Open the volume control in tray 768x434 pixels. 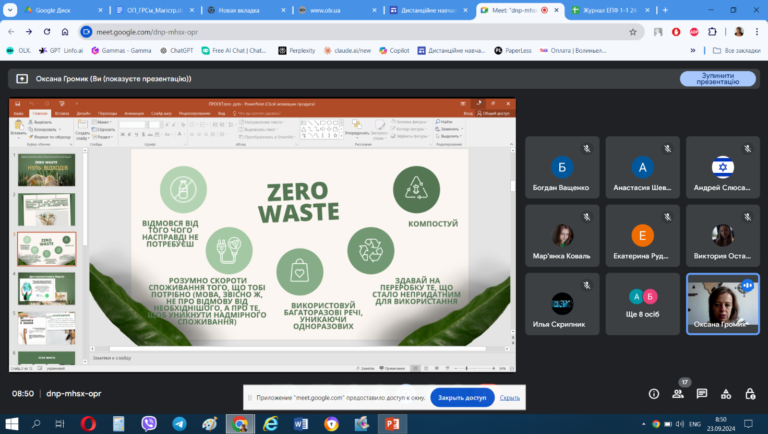tap(680, 424)
